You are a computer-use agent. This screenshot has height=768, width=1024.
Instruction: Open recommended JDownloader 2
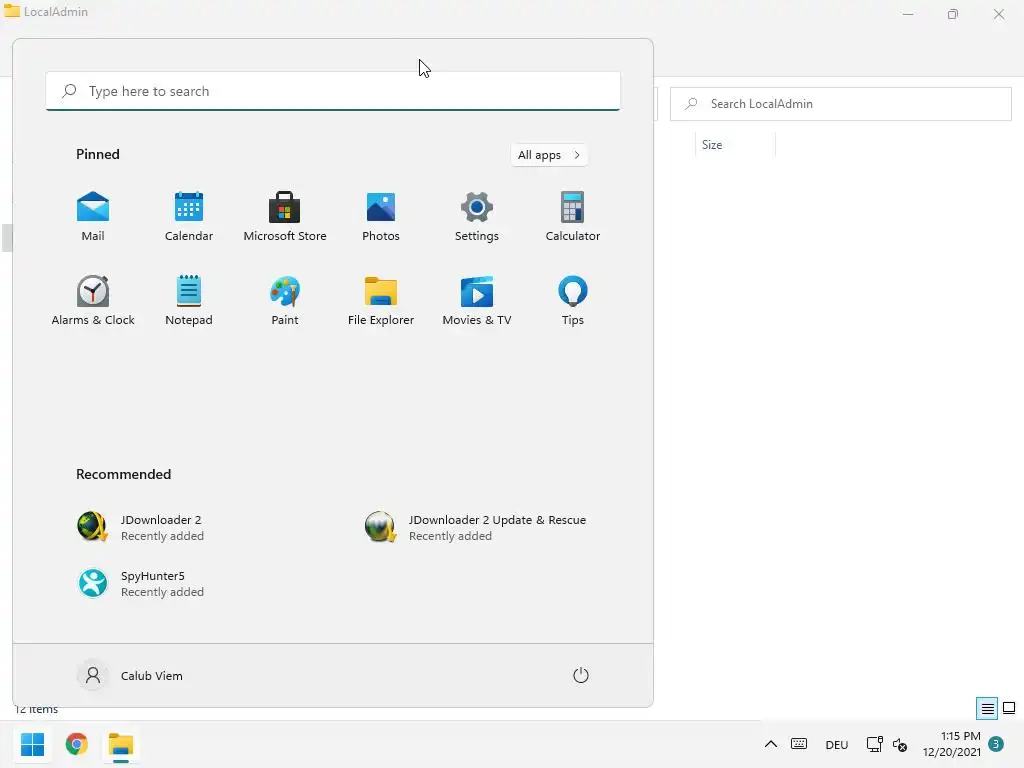[x=140, y=527]
